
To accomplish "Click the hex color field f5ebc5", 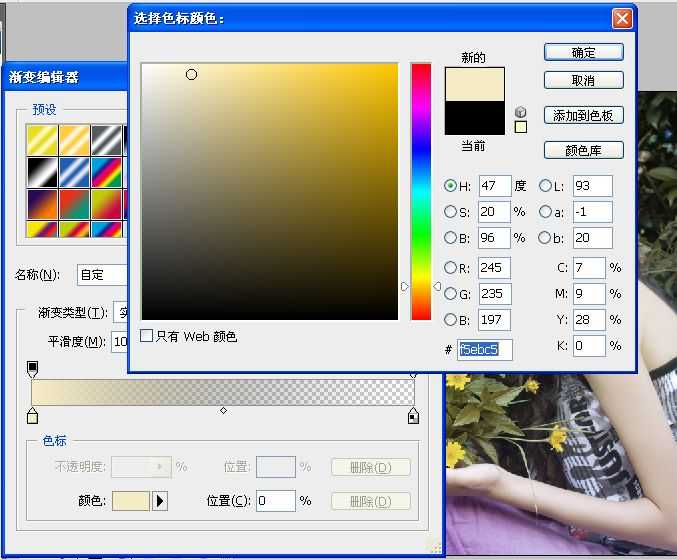I will click(485, 349).
